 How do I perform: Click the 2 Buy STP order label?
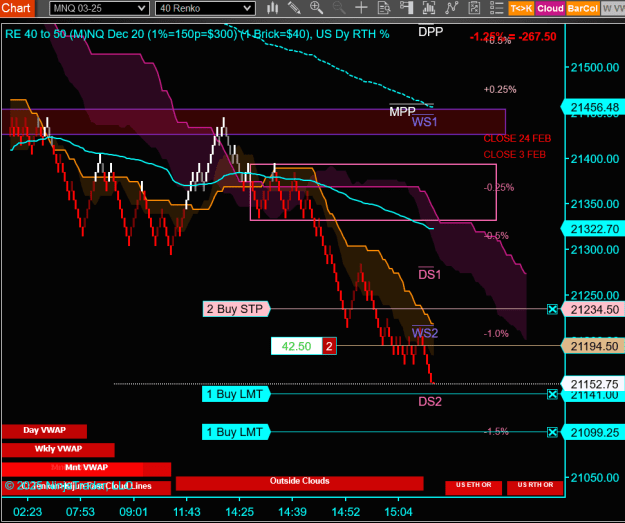tap(236, 309)
